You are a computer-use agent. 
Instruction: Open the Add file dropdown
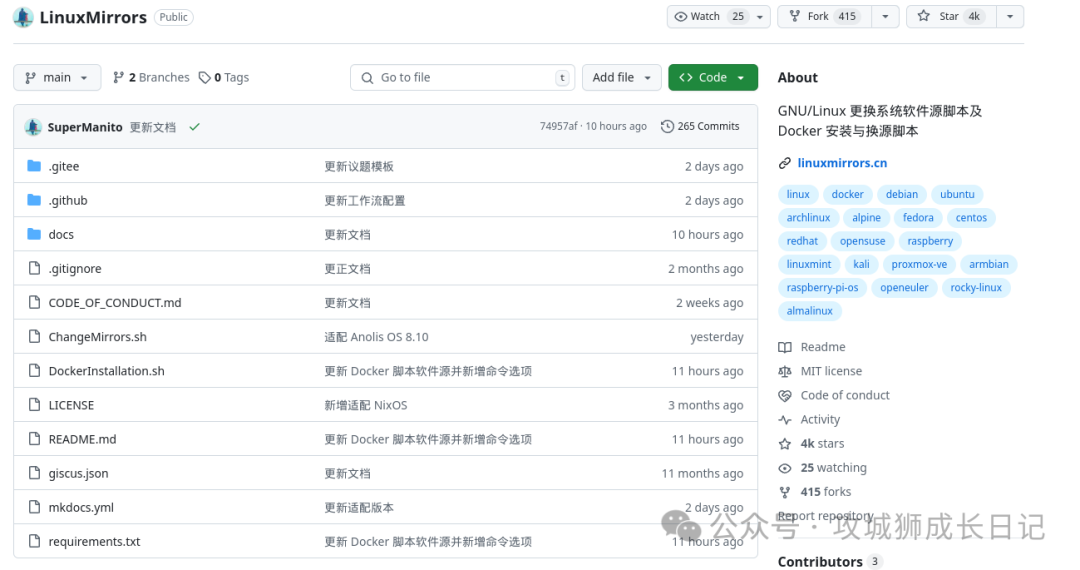click(621, 78)
